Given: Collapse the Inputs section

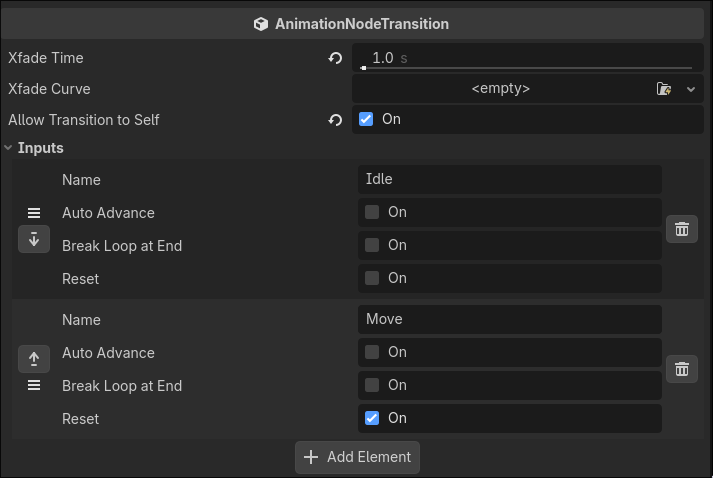Looking at the screenshot, I should point(9,148).
